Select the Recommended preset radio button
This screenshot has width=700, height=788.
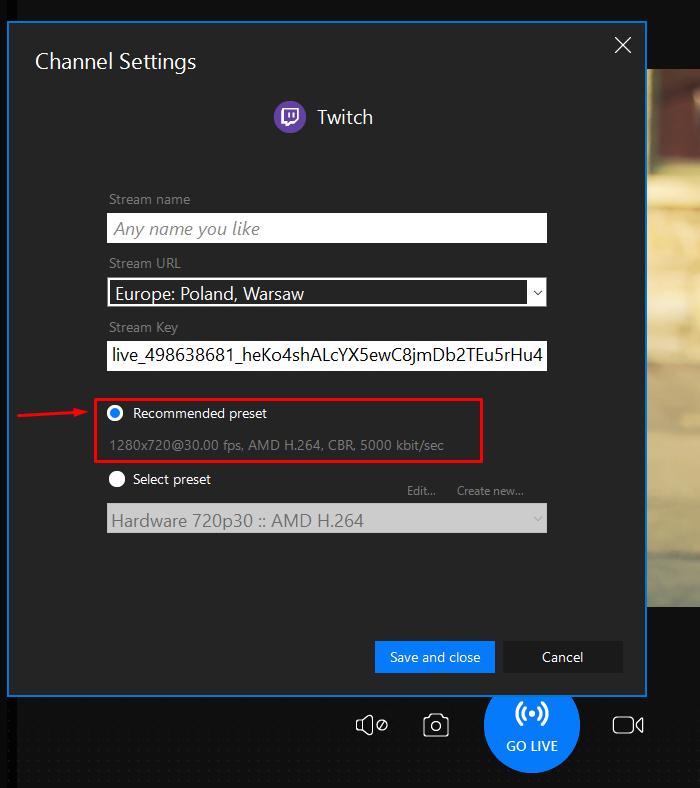(x=116, y=413)
